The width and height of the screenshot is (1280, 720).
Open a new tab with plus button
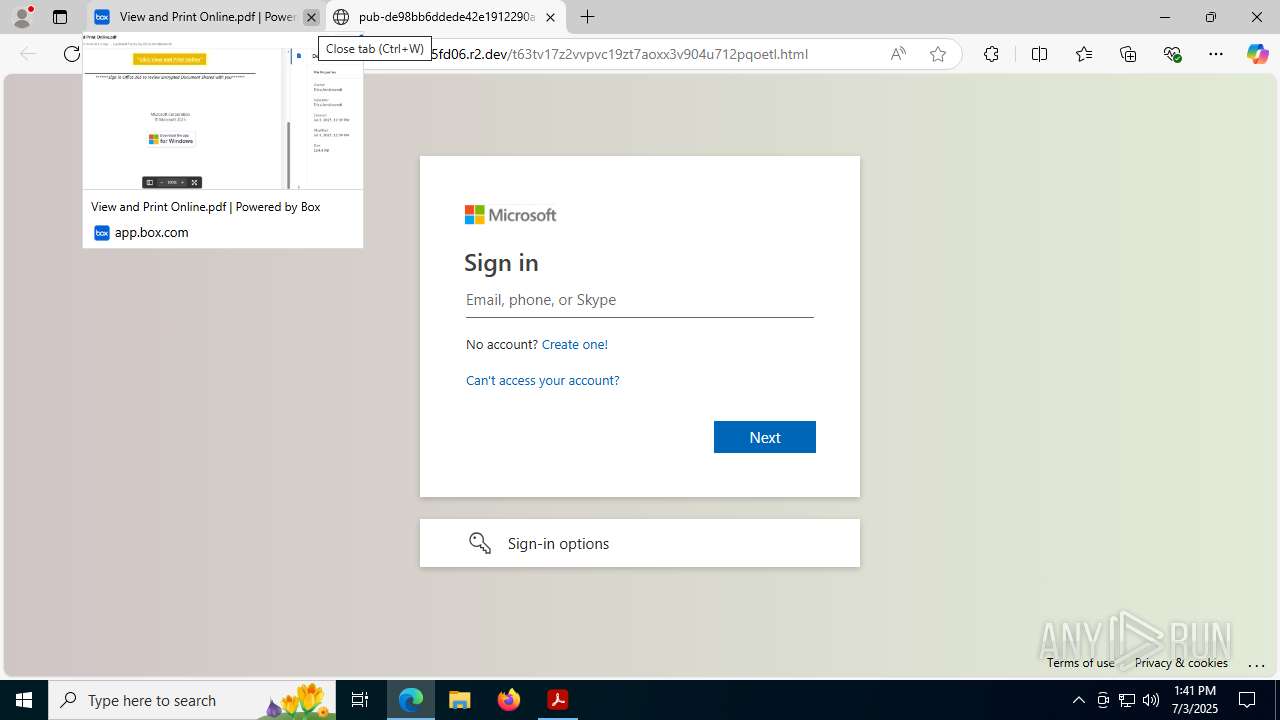click(588, 17)
